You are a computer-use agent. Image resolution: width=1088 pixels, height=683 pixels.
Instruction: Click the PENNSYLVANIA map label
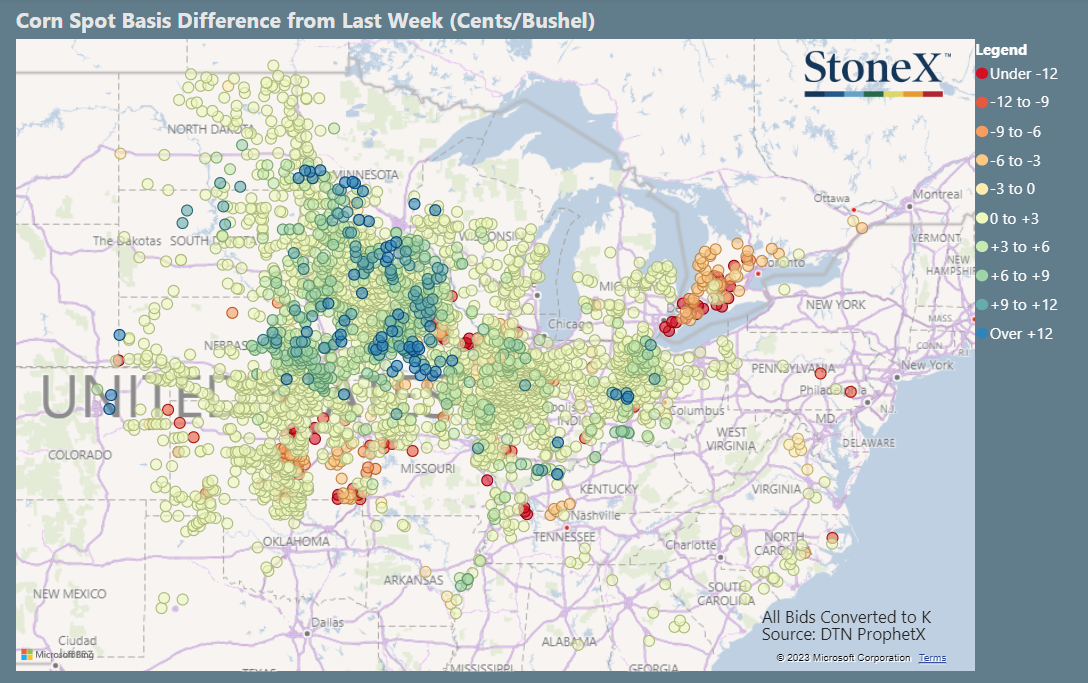point(793,368)
